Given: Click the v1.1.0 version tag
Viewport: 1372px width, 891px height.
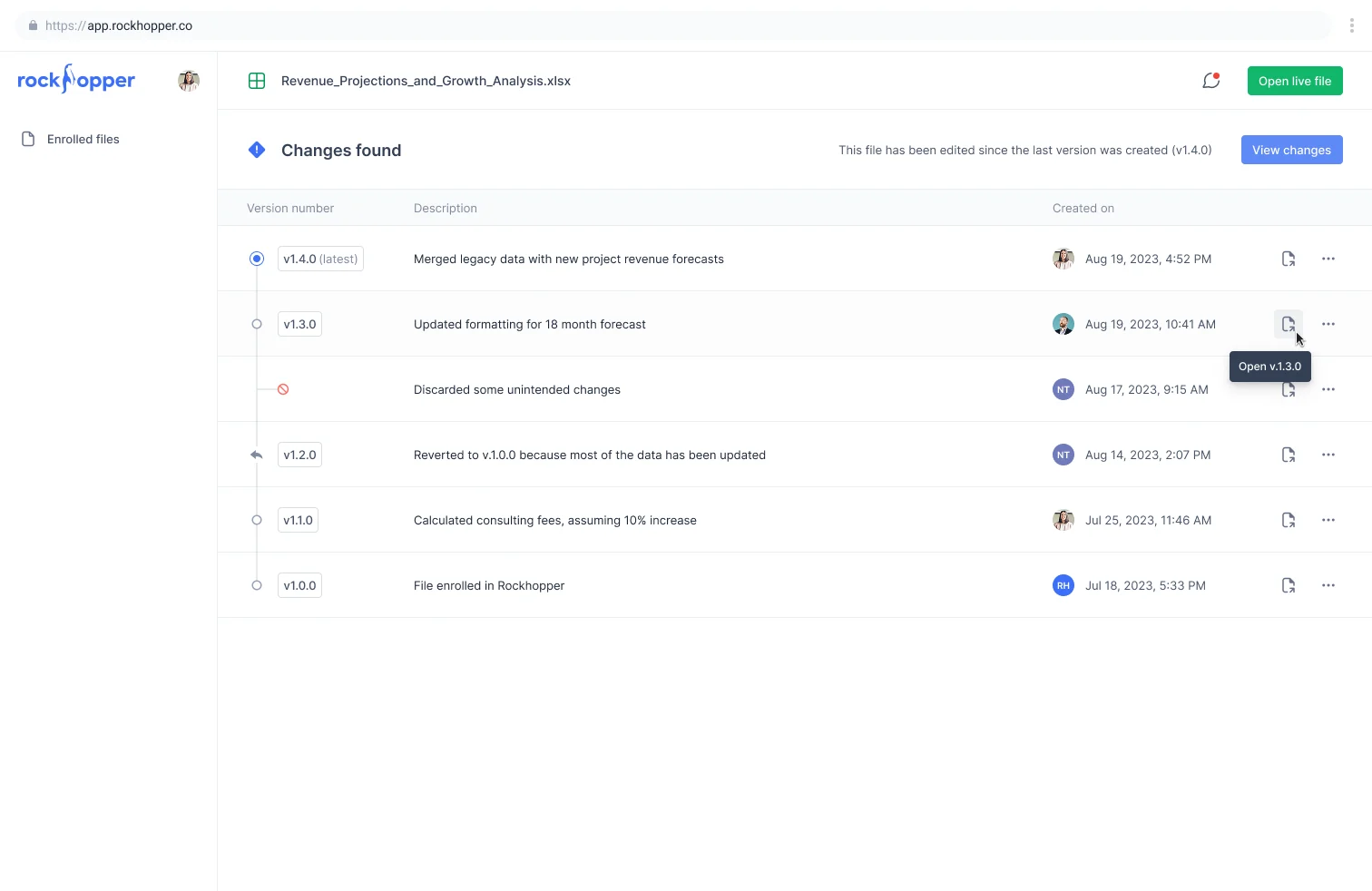Looking at the screenshot, I should (x=298, y=520).
